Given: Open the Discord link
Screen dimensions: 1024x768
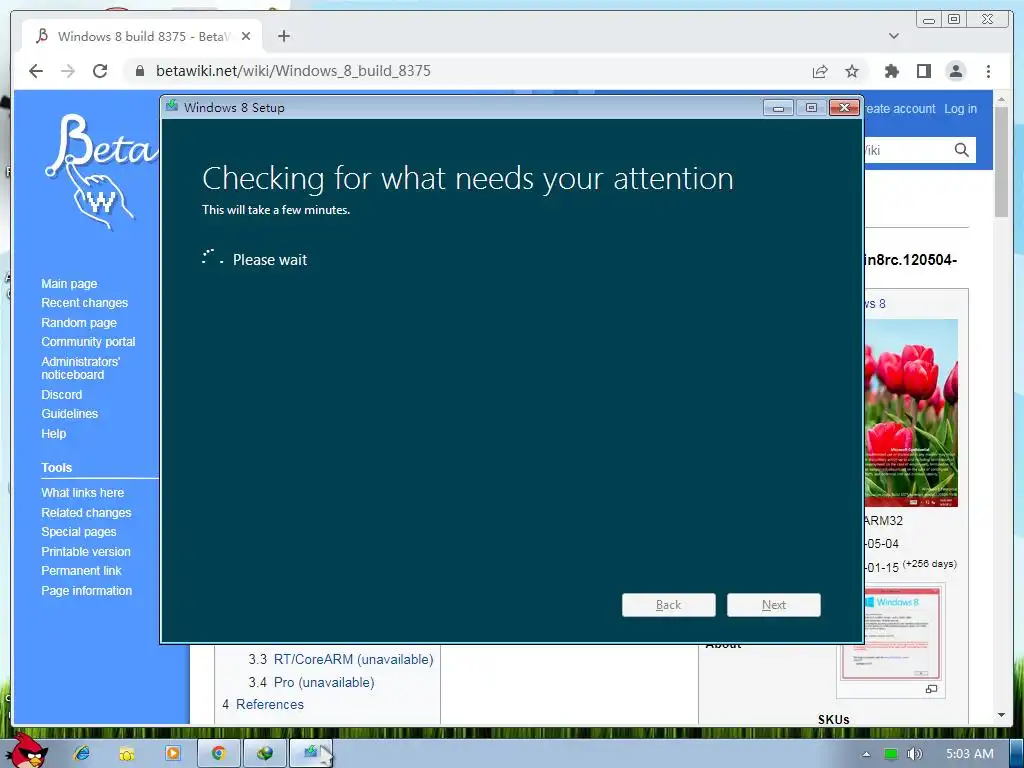Looking at the screenshot, I should (61, 394).
